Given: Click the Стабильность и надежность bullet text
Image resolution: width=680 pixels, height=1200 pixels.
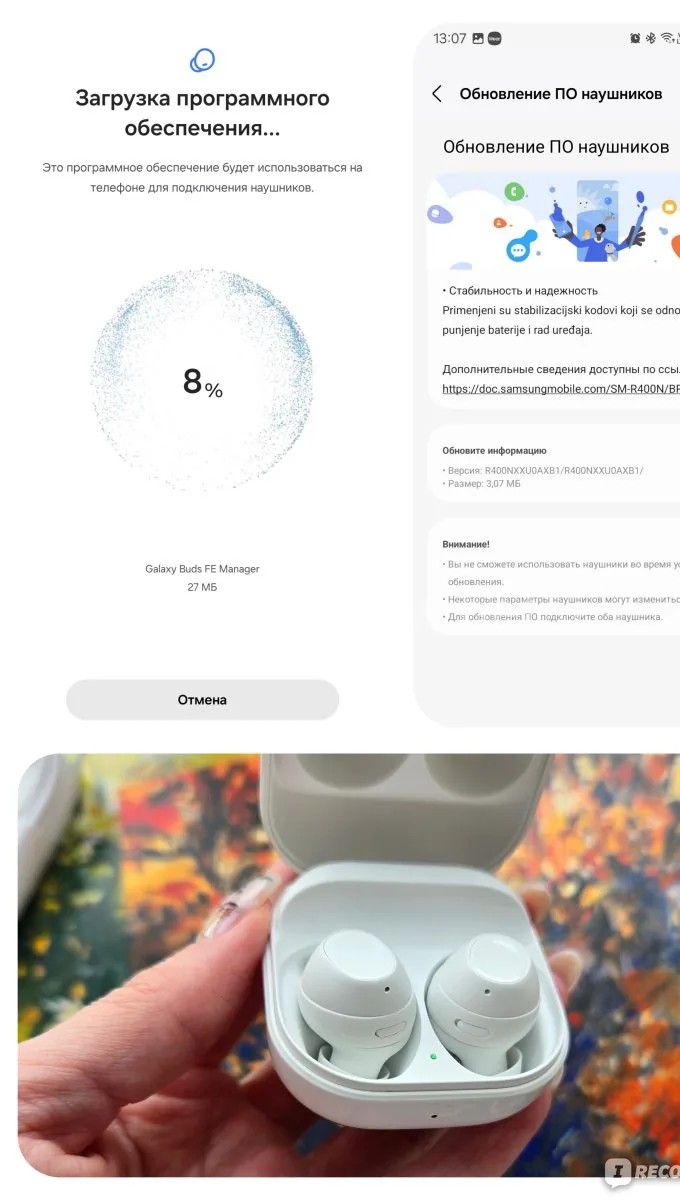Looking at the screenshot, I should click(x=520, y=291).
